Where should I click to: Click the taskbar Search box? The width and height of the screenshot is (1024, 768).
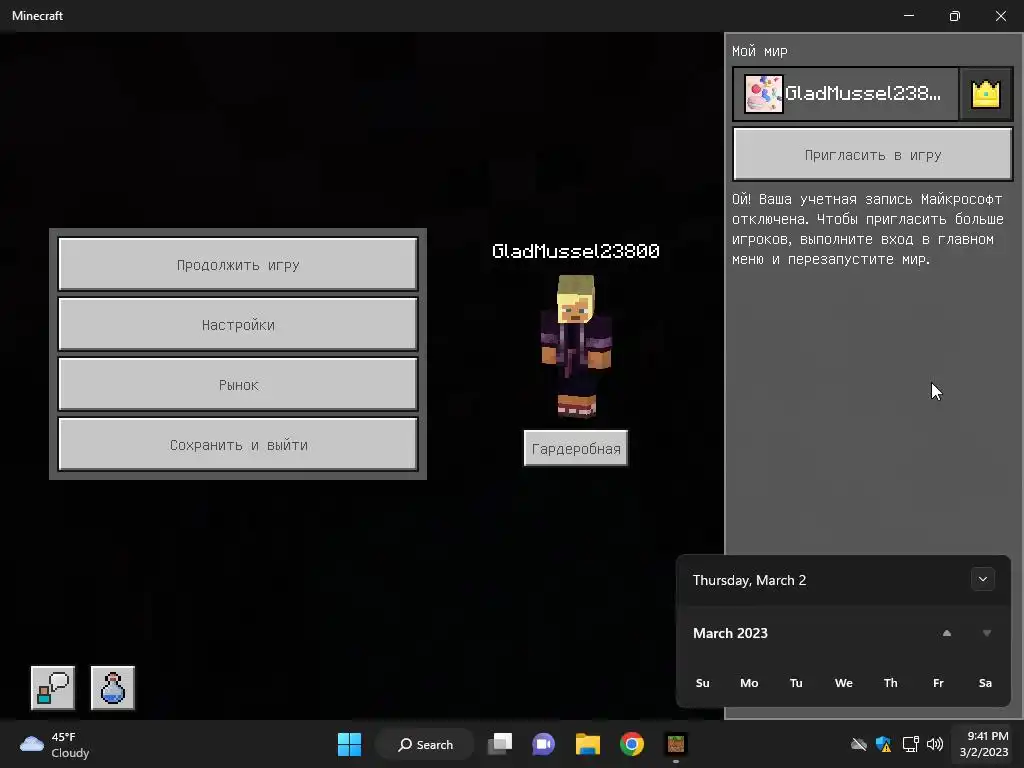tap(425, 744)
